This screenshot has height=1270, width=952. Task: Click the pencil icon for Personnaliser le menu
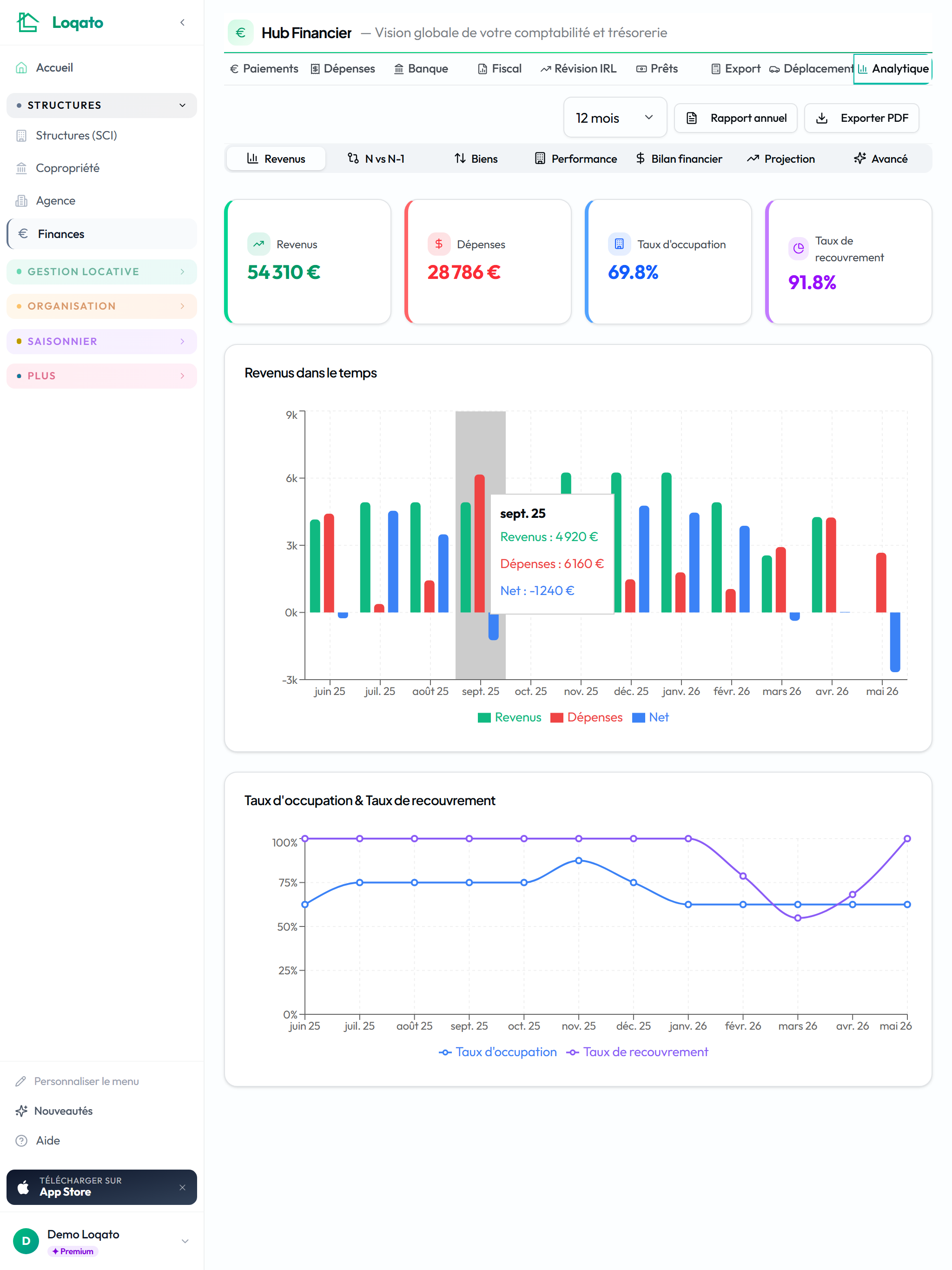pos(21,1081)
